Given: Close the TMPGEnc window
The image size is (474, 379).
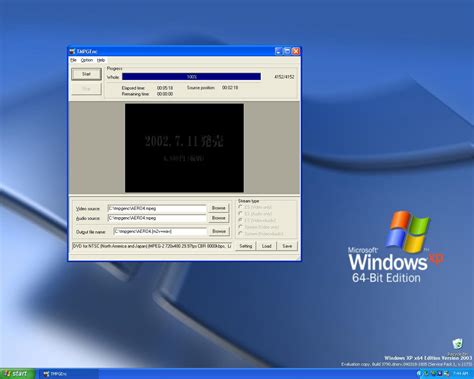Looking at the screenshot, I should [x=296, y=51].
